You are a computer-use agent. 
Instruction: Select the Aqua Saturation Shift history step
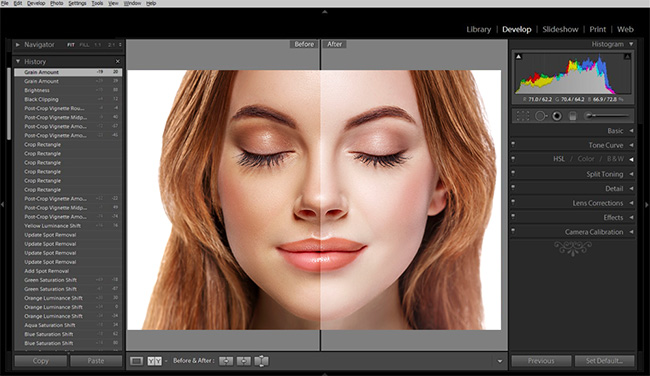point(68,325)
